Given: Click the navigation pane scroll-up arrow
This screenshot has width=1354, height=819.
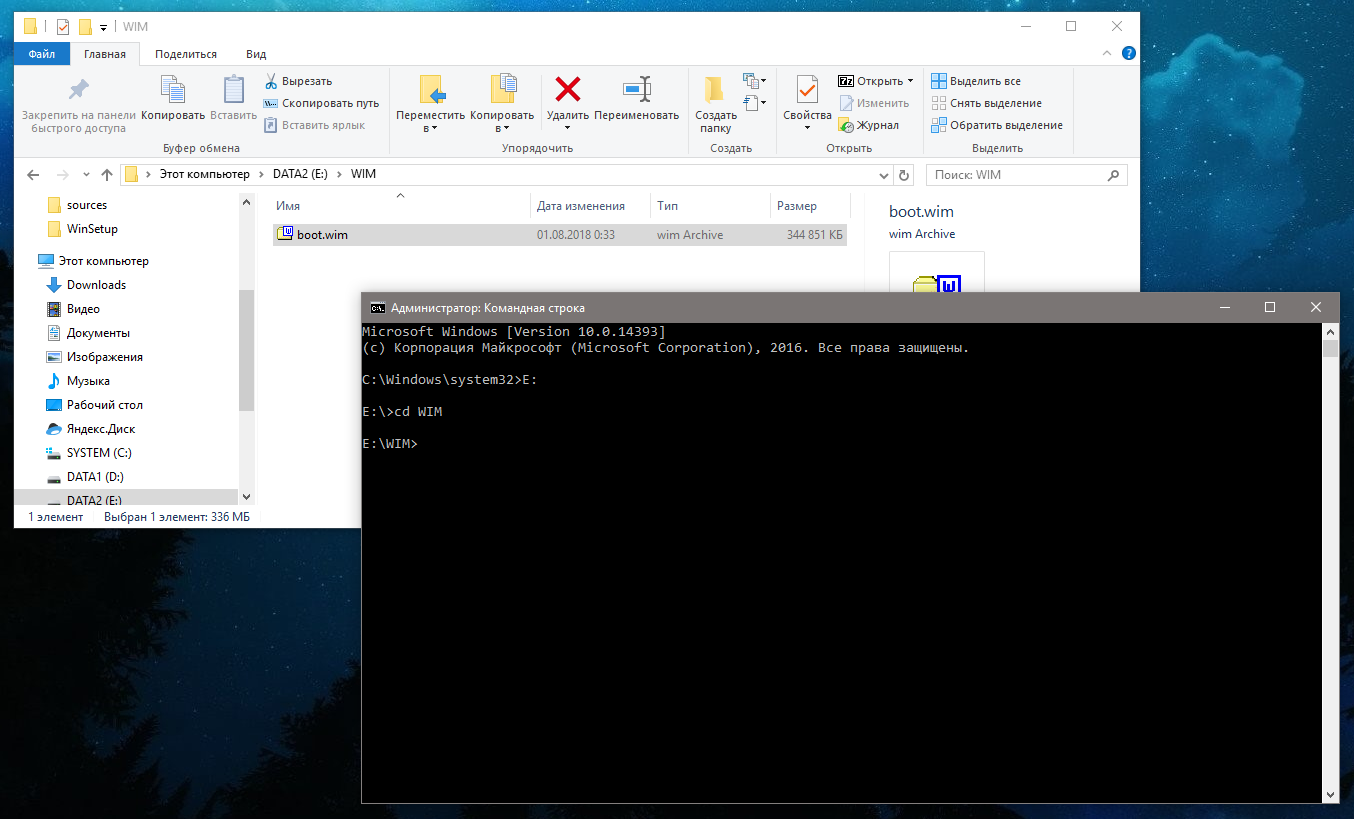Looking at the screenshot, I should coord(247,201).
